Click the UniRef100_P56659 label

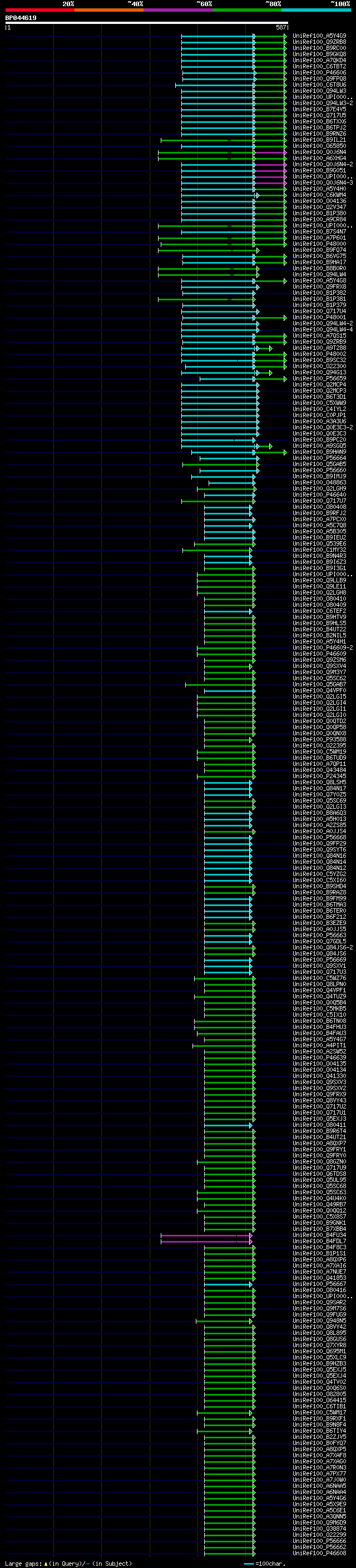319,378
